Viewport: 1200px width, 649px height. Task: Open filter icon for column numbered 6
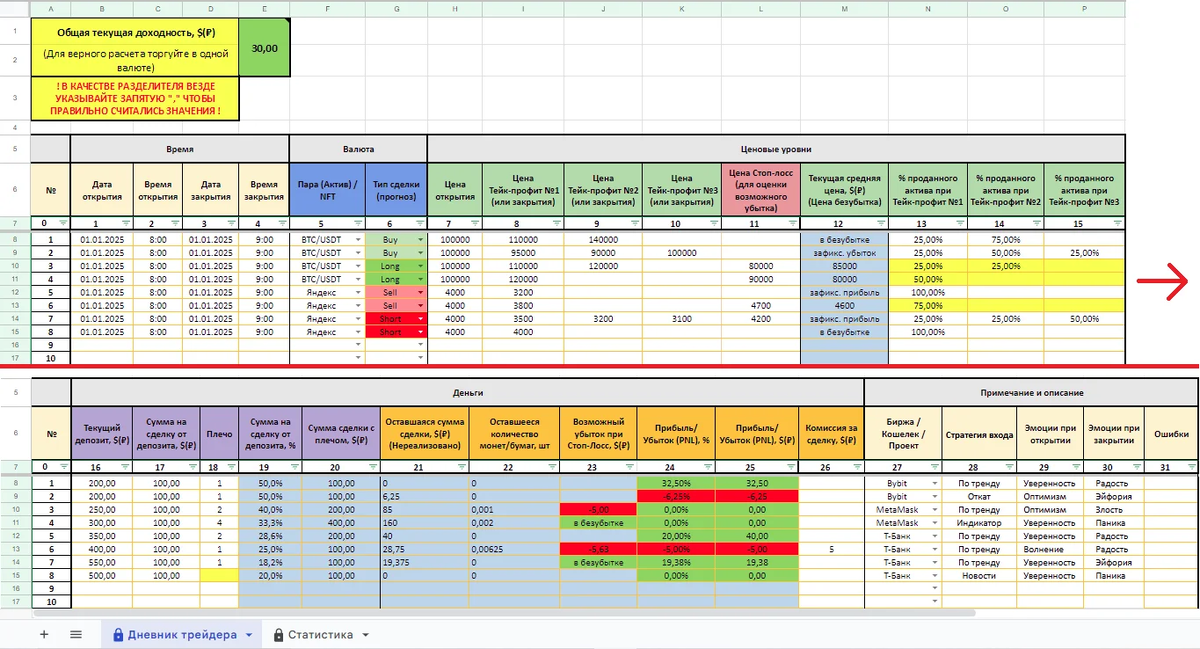[419, 223]
